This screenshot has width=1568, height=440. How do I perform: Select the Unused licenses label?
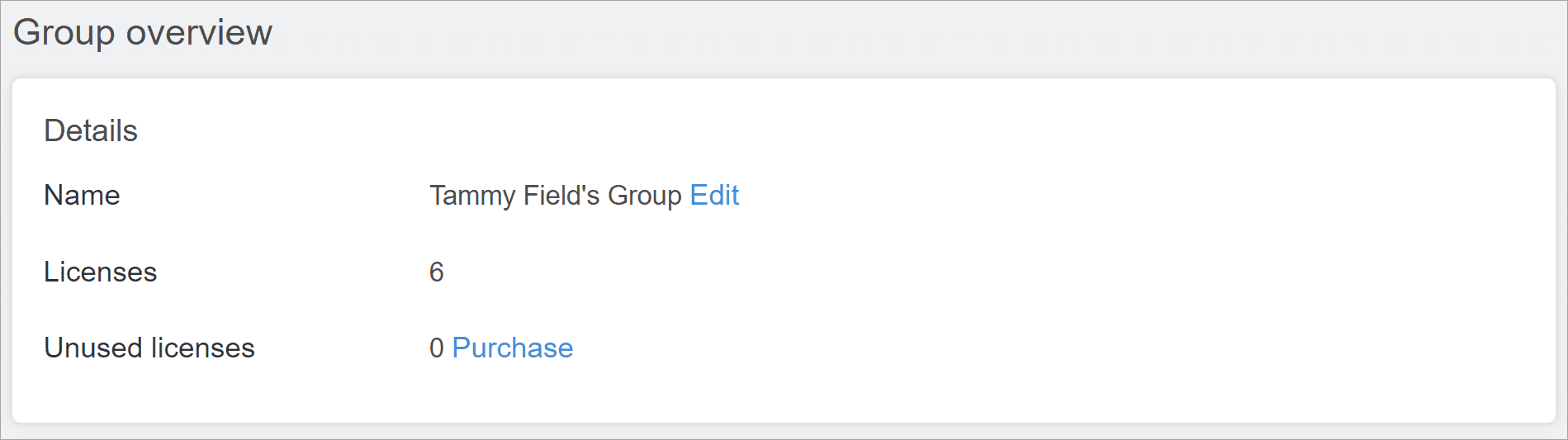(x=149, y=348)
